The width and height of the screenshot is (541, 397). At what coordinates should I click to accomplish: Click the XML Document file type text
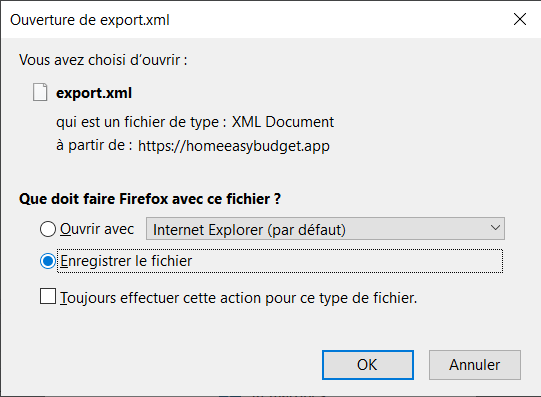(x=283, y=122)
